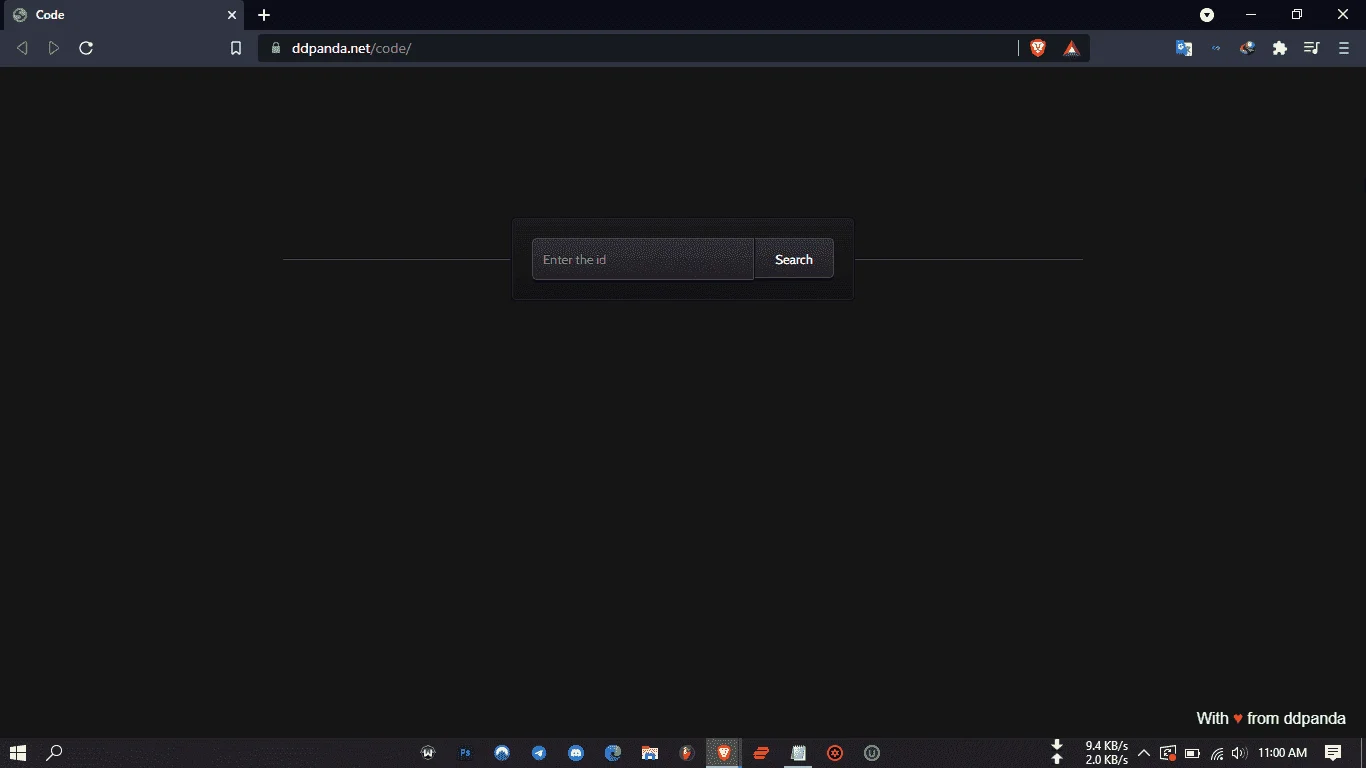The image size is (1366, 768).
Task: Show hidden system tray icons
Action: click(x=1144, y=753)
